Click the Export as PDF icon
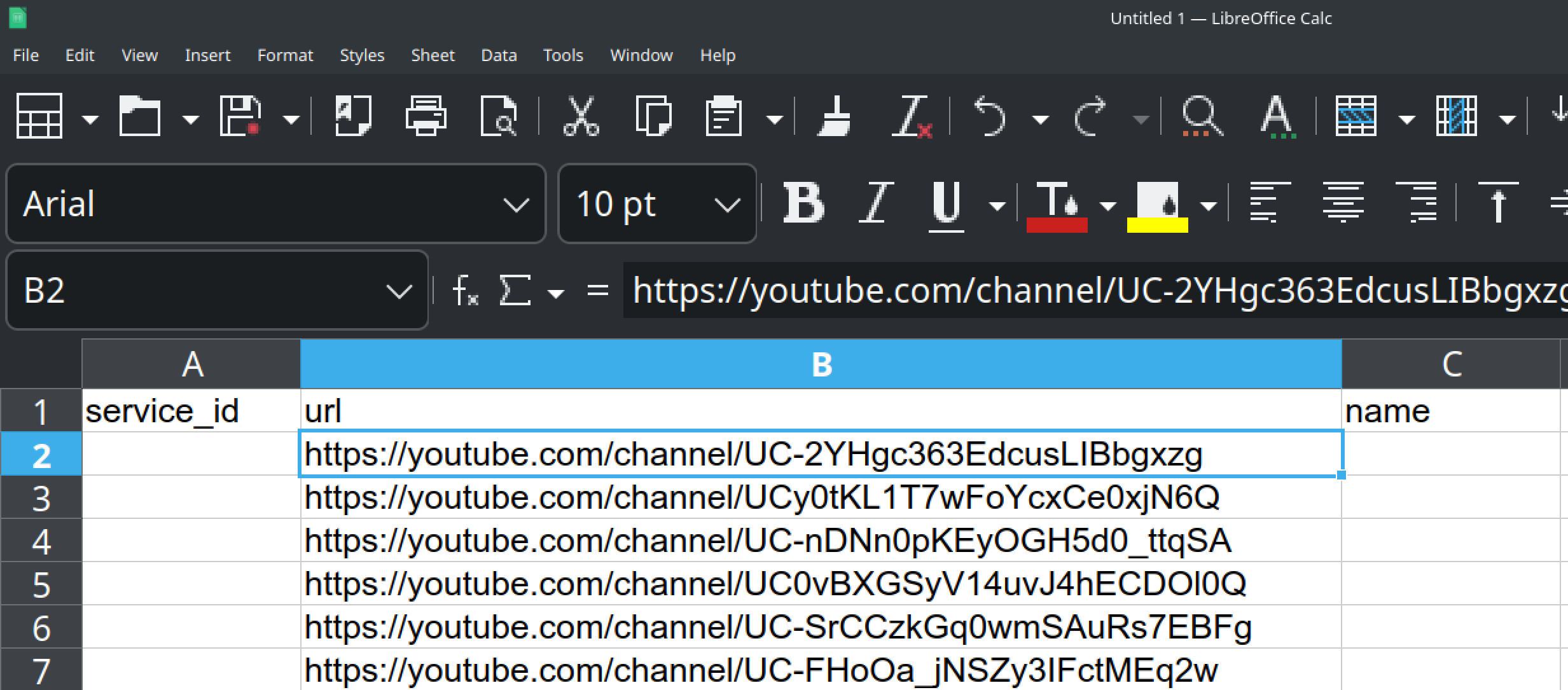 coord(353,116)
